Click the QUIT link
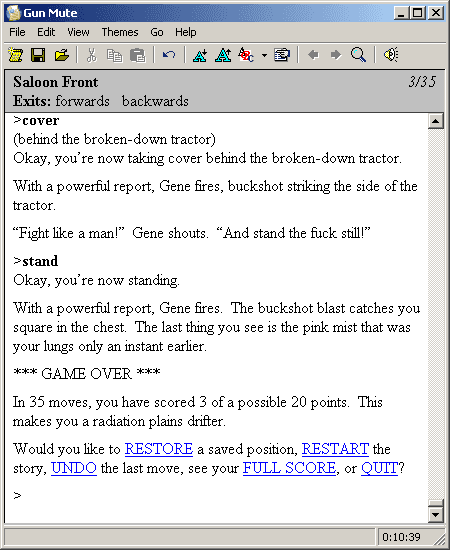 379,468
